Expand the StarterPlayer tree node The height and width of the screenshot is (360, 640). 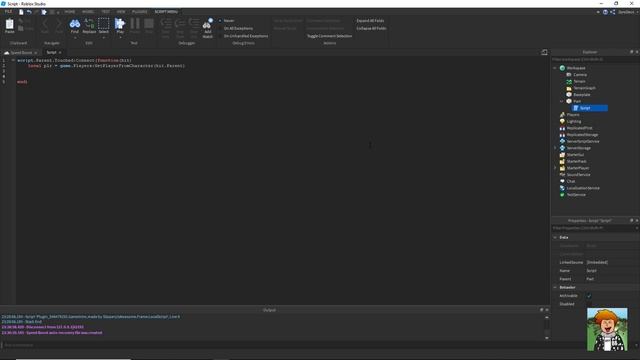point(555,168)
